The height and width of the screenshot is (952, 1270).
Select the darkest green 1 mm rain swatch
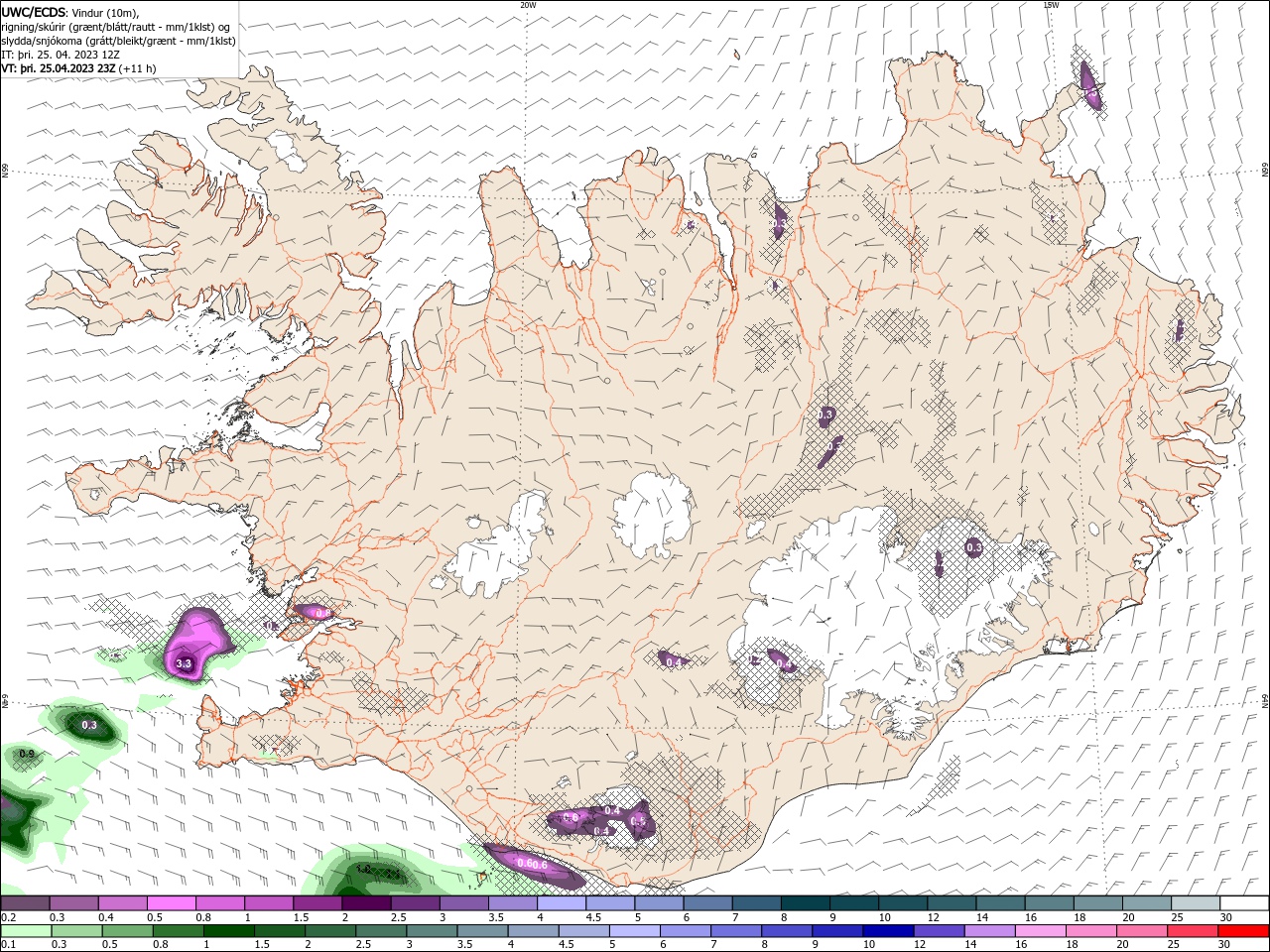click(228, 931)
